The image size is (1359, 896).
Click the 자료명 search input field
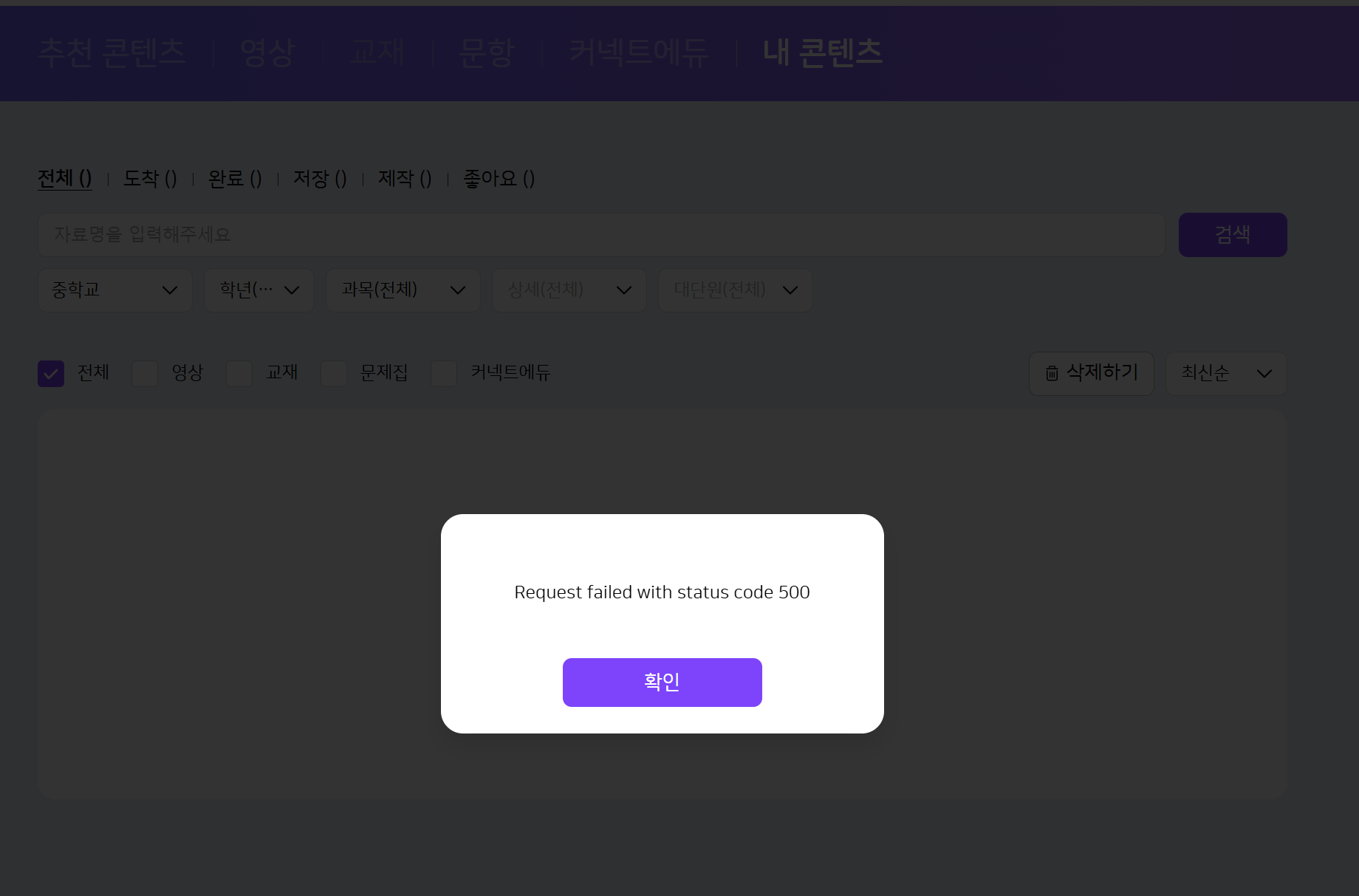[600, 235]
